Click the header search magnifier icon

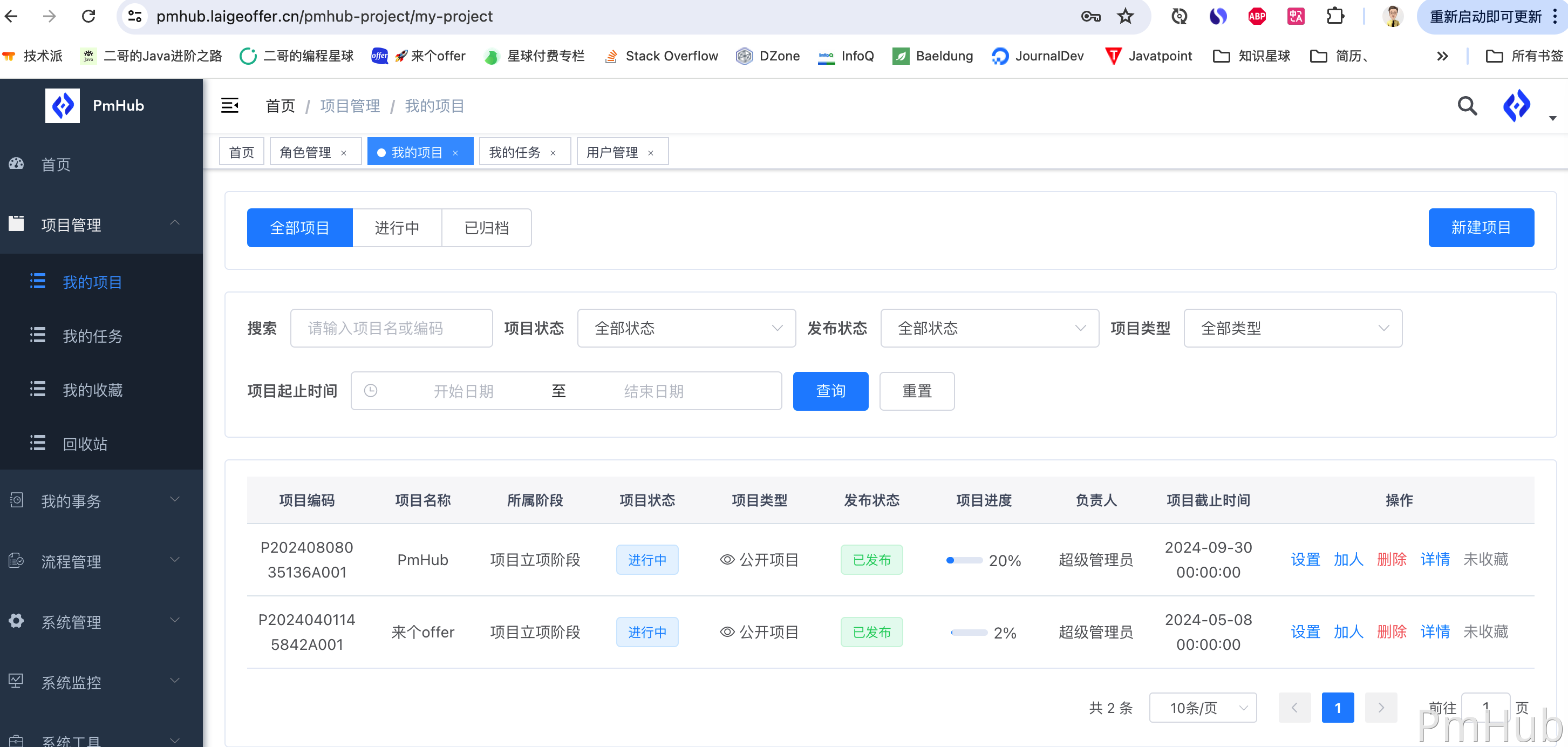(x=1467, y=106)
